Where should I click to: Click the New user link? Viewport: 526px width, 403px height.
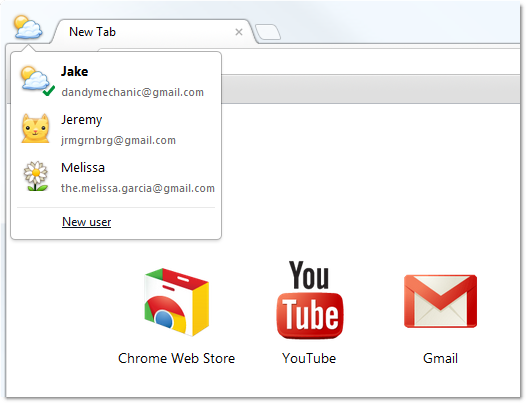pos(87,222)
